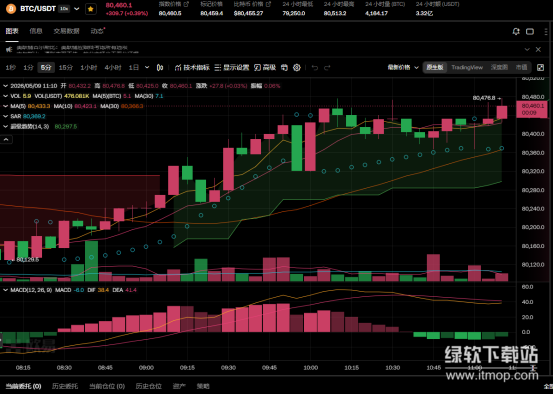Collapse the VOL indicator row chevron
Screen dimensions: 553x395
click(6, 96)
